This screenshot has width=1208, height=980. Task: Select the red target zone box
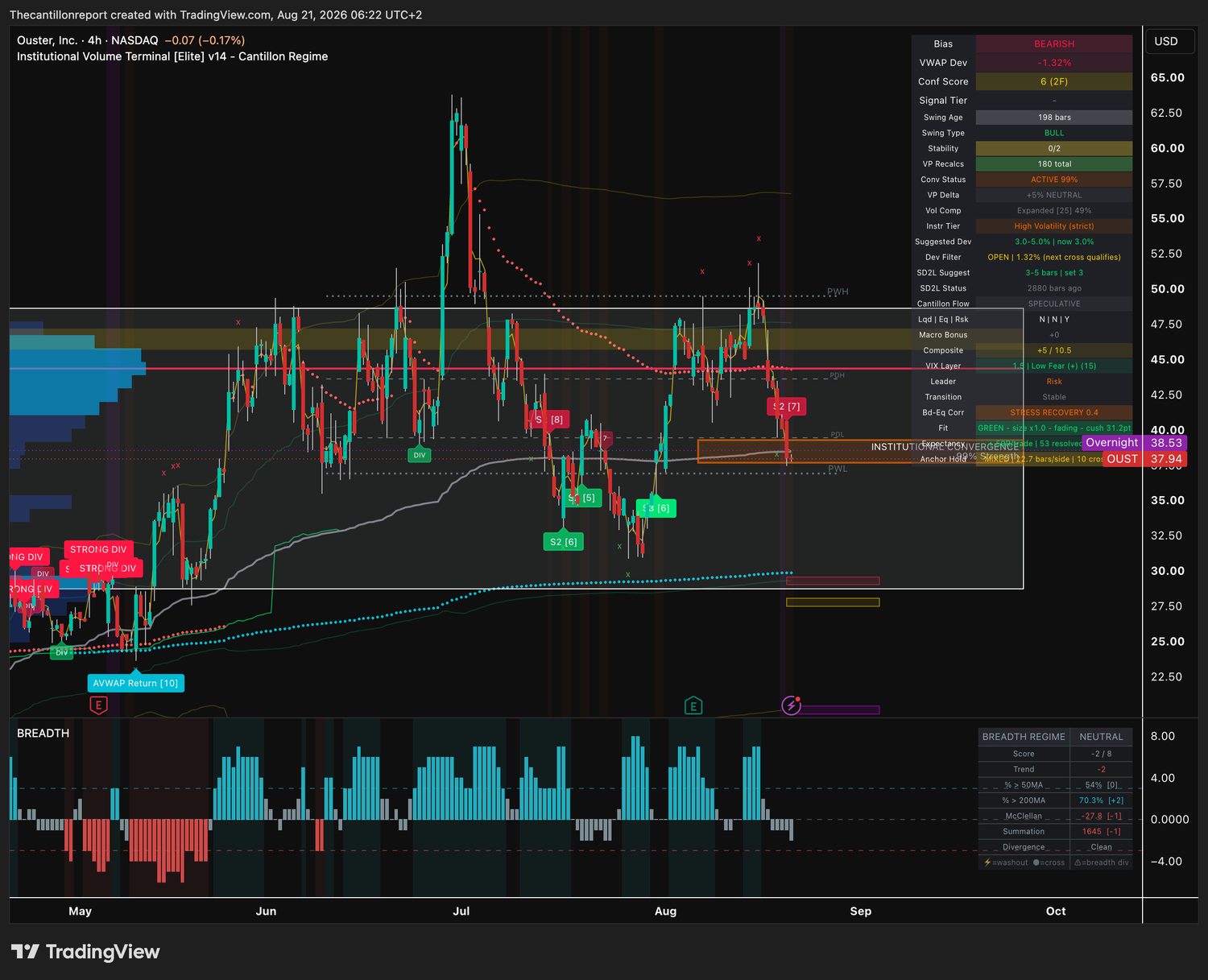[833, 581]
